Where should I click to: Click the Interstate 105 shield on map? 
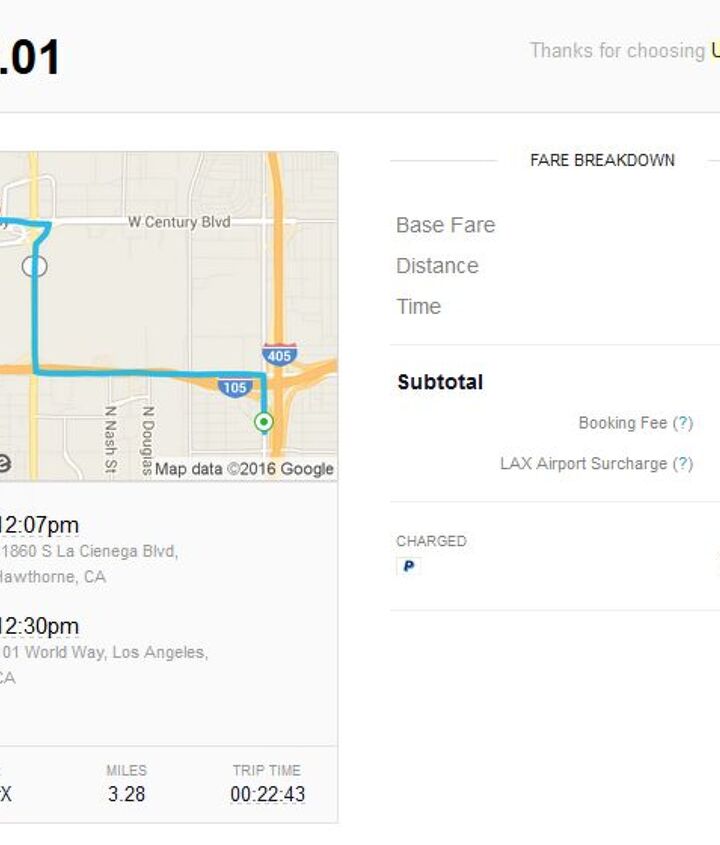click(234, 387)
